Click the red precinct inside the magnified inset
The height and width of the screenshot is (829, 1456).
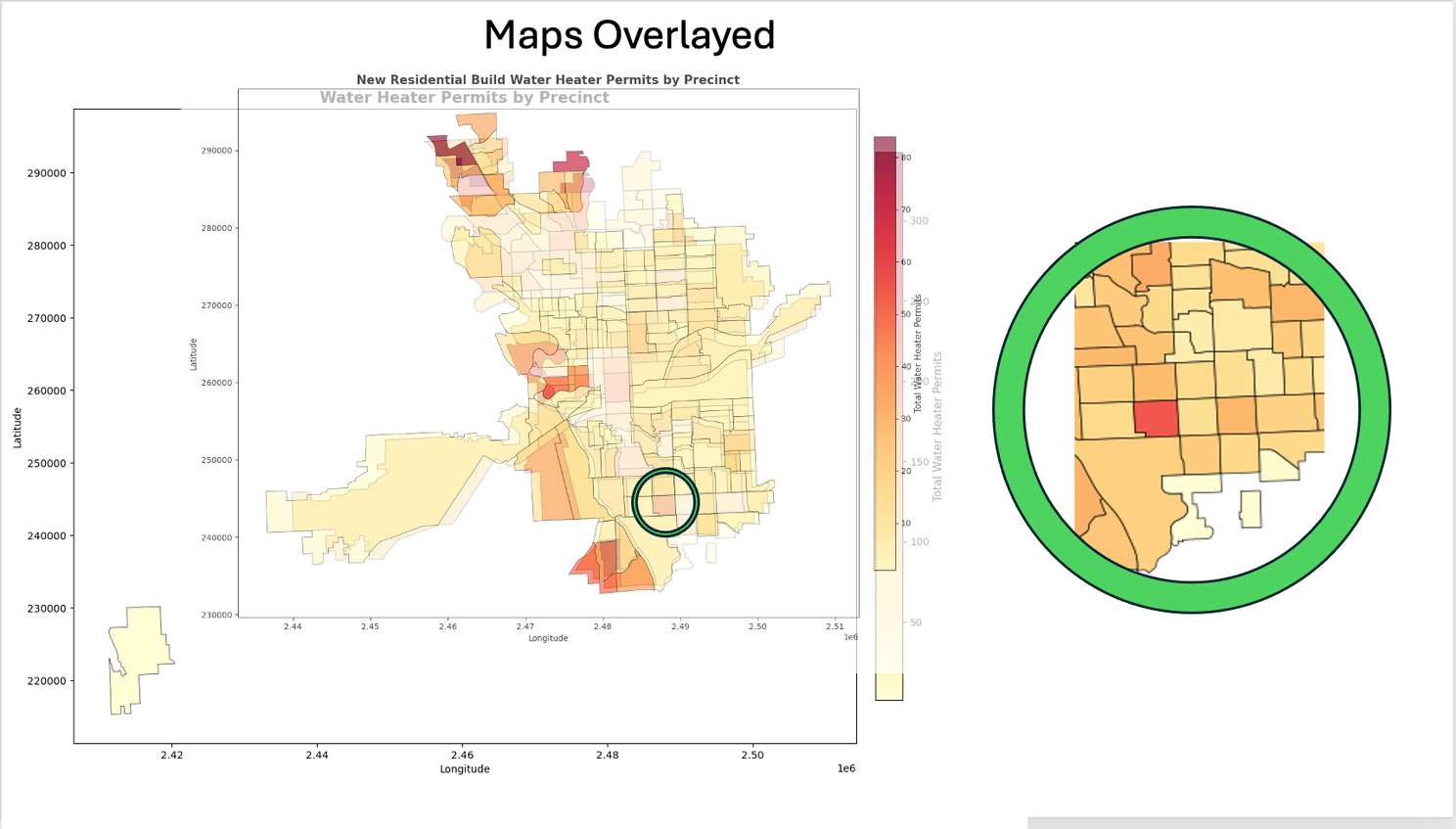pos(1156,419)
